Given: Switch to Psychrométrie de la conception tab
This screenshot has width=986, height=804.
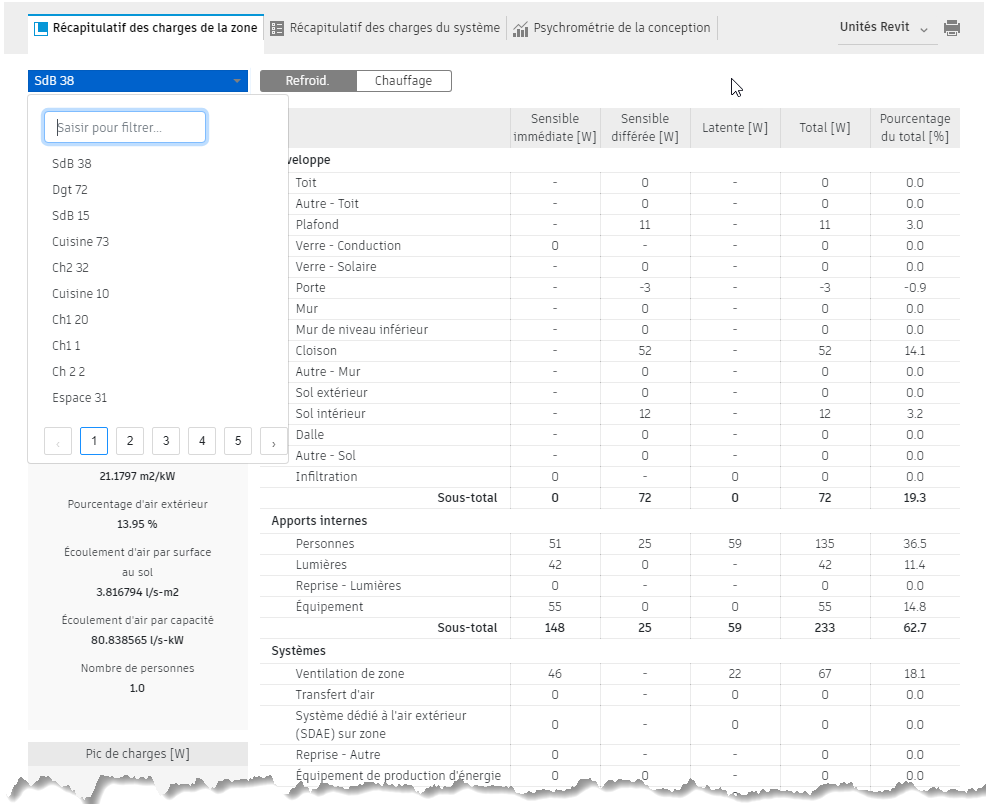Looking at the screenshot, I should click(613, 28).
